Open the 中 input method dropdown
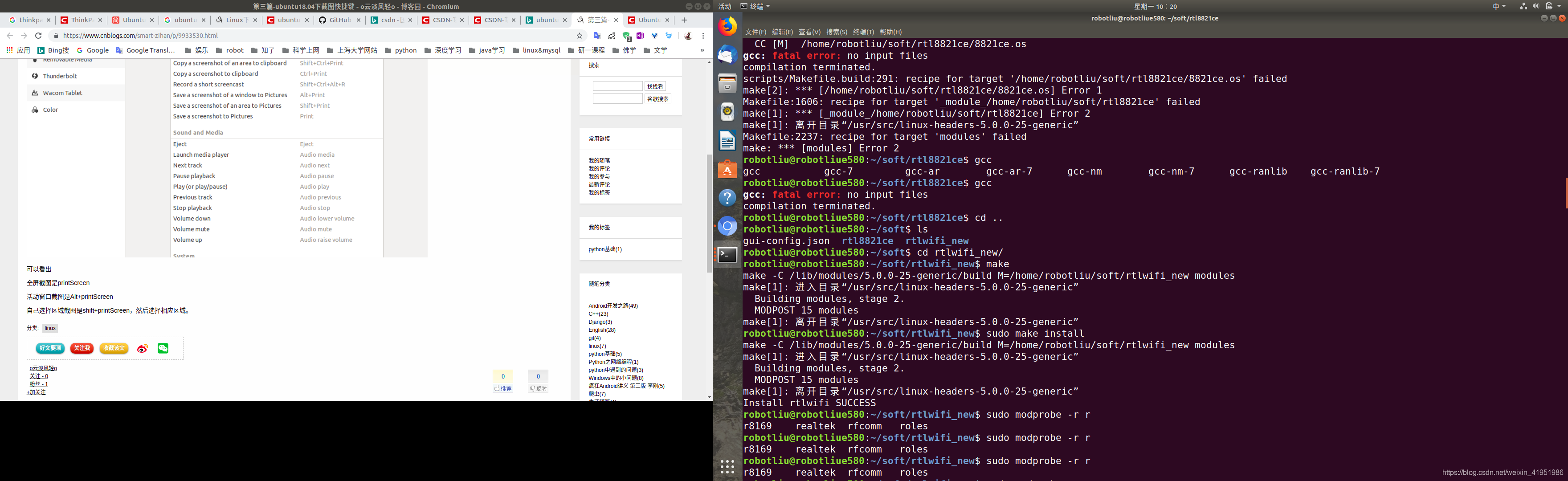This screenshot has width=1568, height=481. tap(1499, 6)
